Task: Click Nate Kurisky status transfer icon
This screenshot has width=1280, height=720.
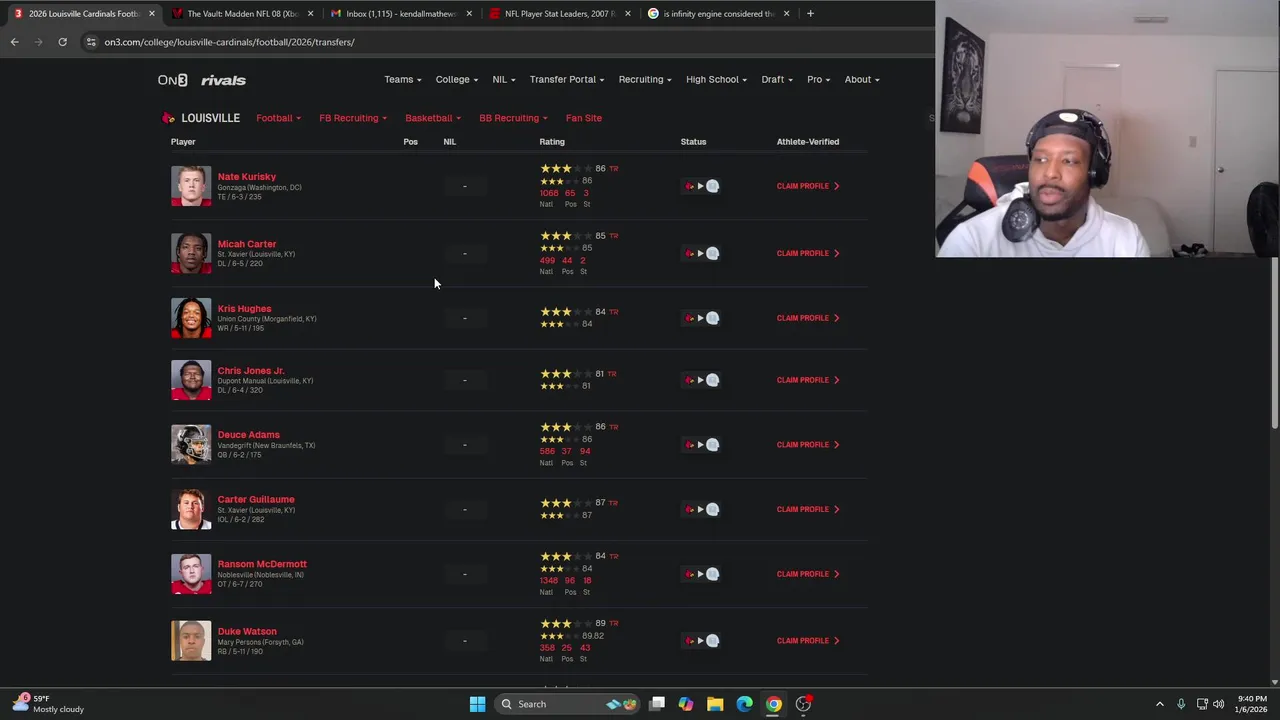Action: [x=701, y=186]
